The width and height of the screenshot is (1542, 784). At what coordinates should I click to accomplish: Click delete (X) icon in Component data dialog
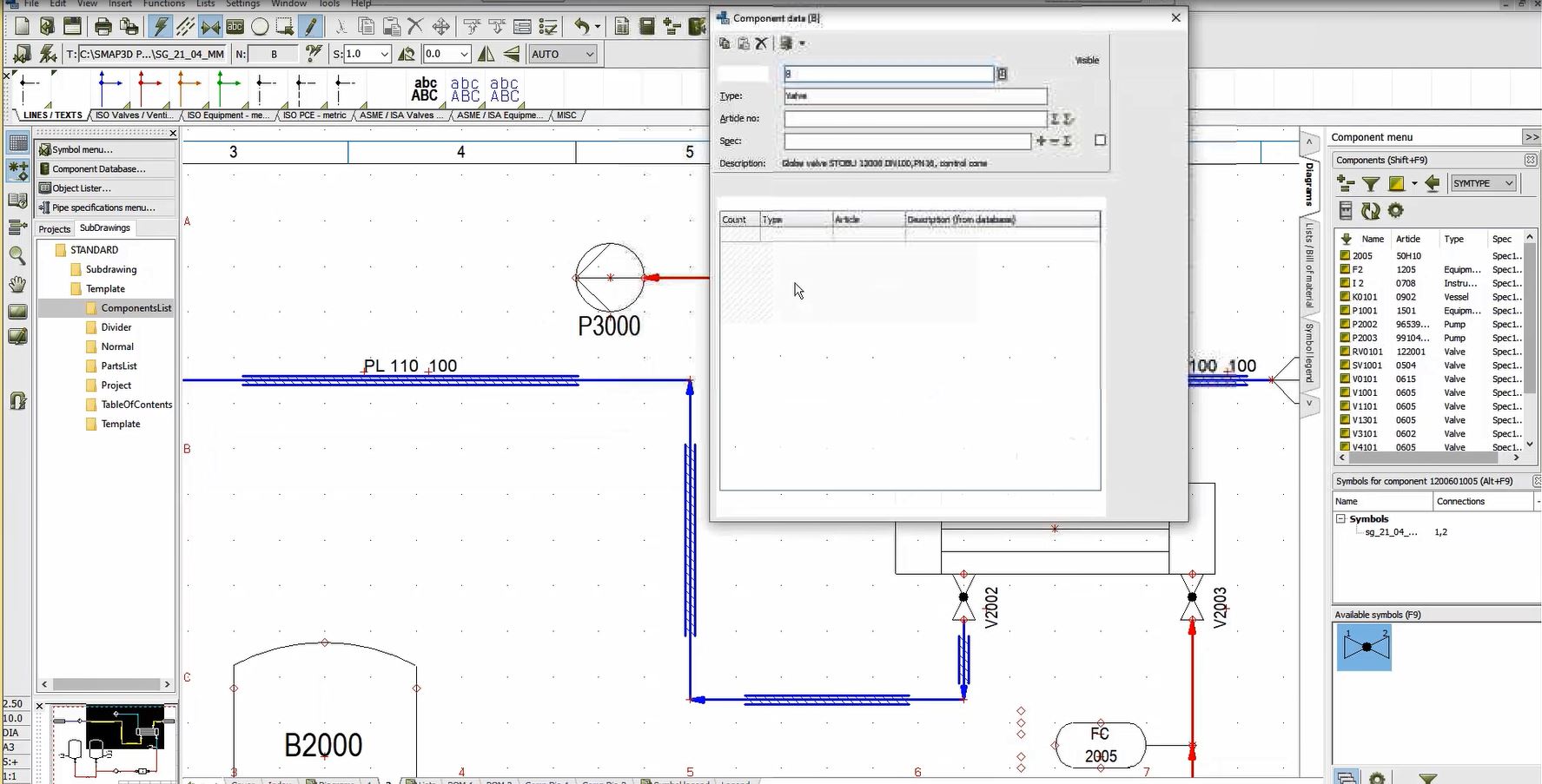point(761,43)
